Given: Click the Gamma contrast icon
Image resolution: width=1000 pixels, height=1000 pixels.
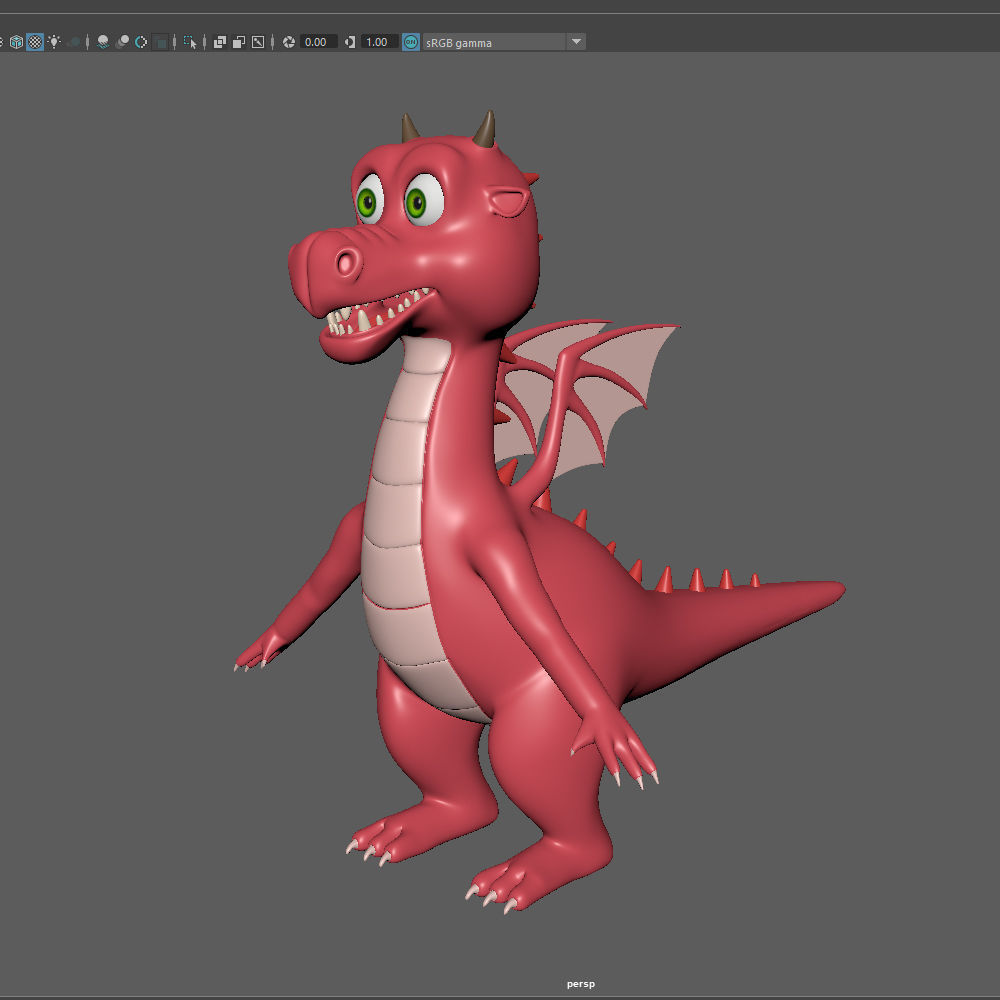Looking at the screenshot, I should pos(349,42).
